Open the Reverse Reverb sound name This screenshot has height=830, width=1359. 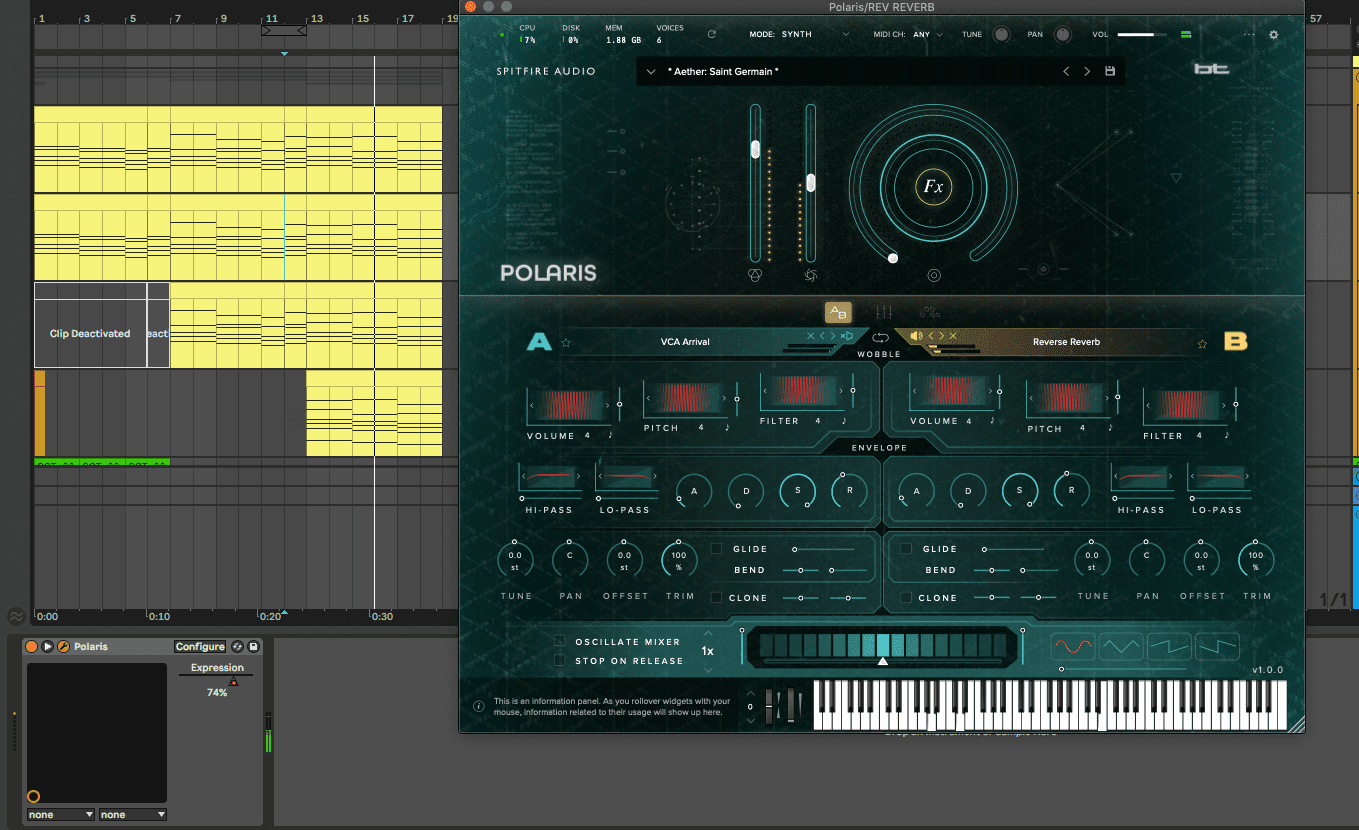tap(1066, 342)
